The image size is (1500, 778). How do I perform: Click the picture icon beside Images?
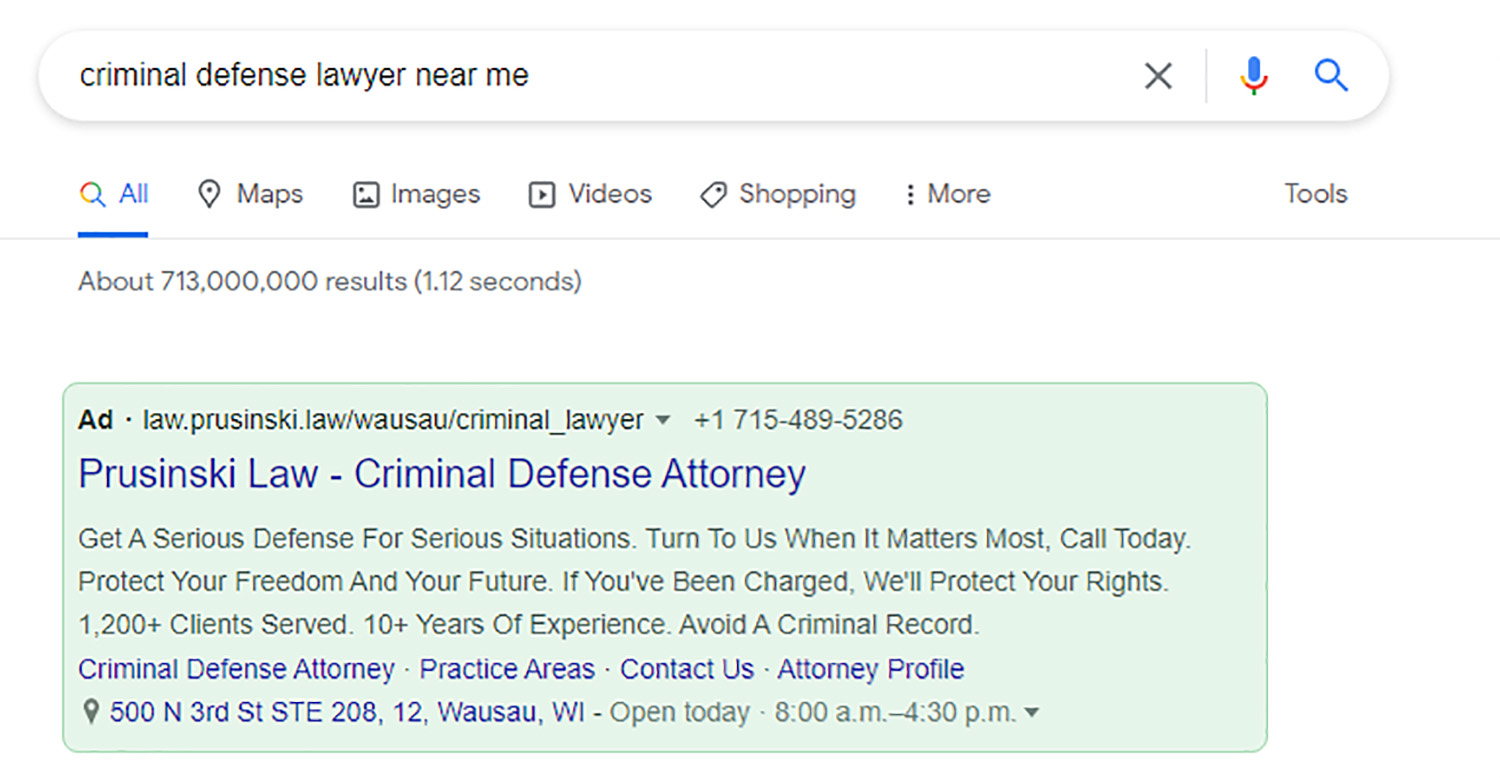[368, 194]
